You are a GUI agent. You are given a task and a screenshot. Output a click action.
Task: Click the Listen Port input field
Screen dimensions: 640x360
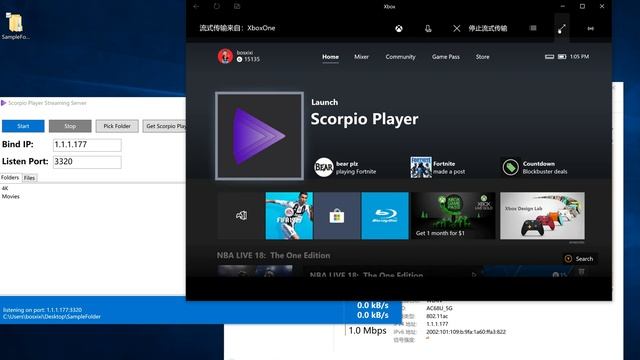click(87, 162)
